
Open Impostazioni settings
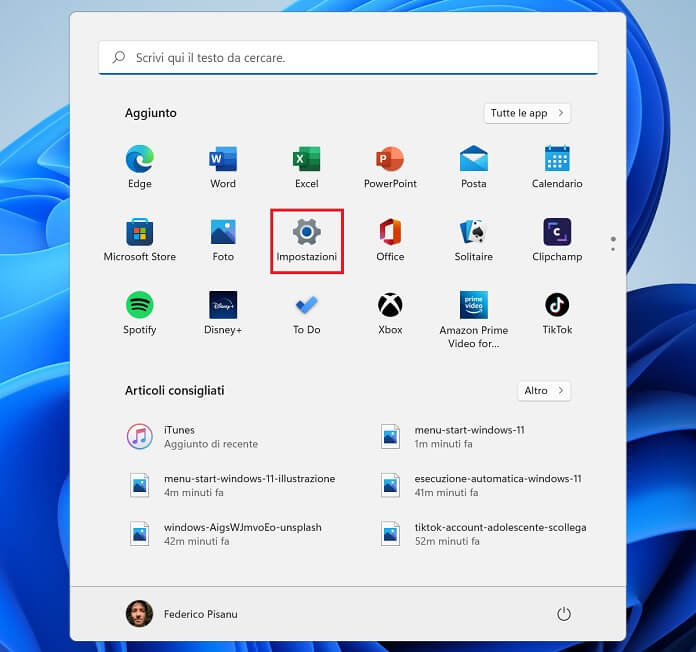(307, 241)
